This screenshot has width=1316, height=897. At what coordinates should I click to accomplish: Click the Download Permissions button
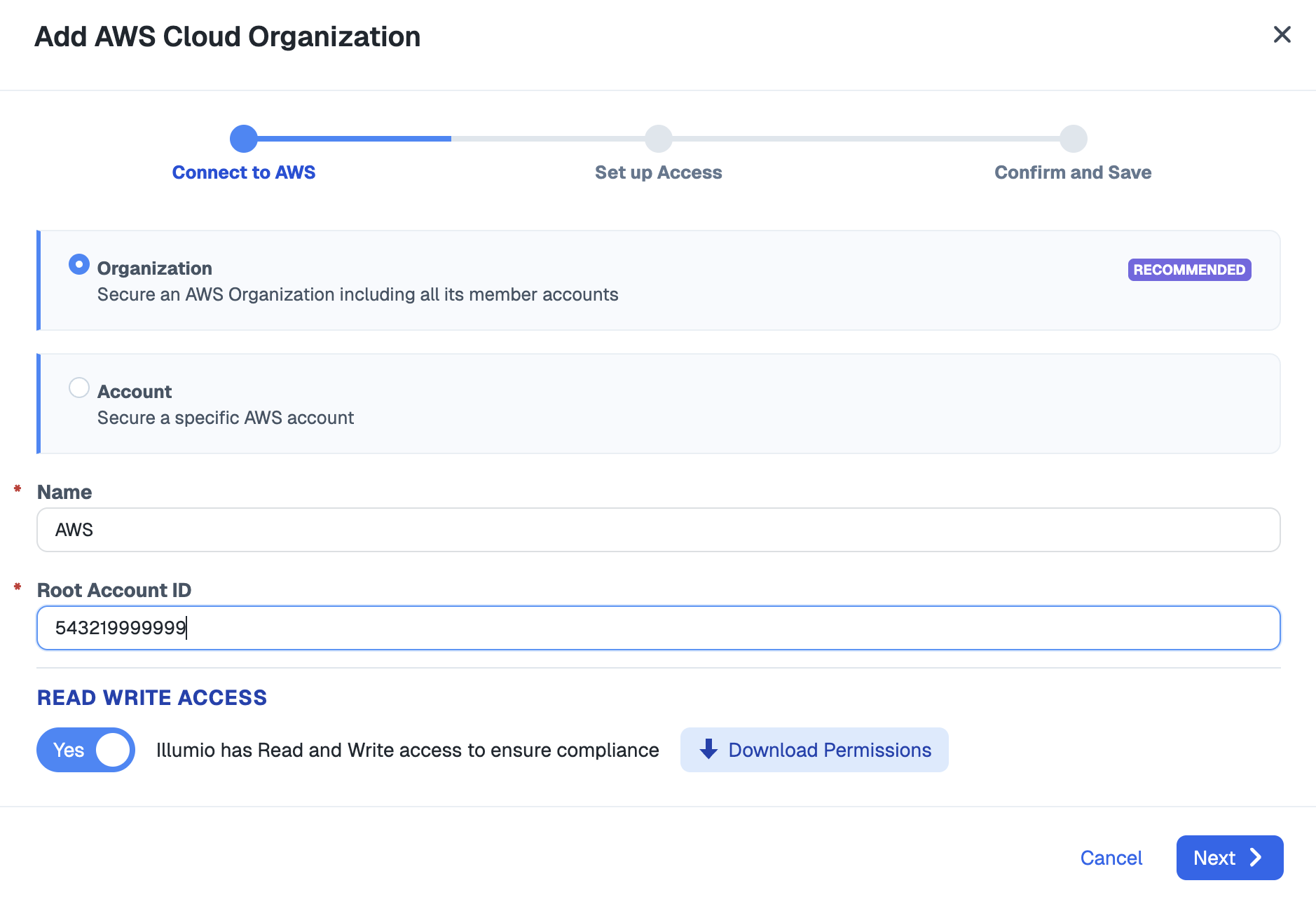[x=814, y=750]
